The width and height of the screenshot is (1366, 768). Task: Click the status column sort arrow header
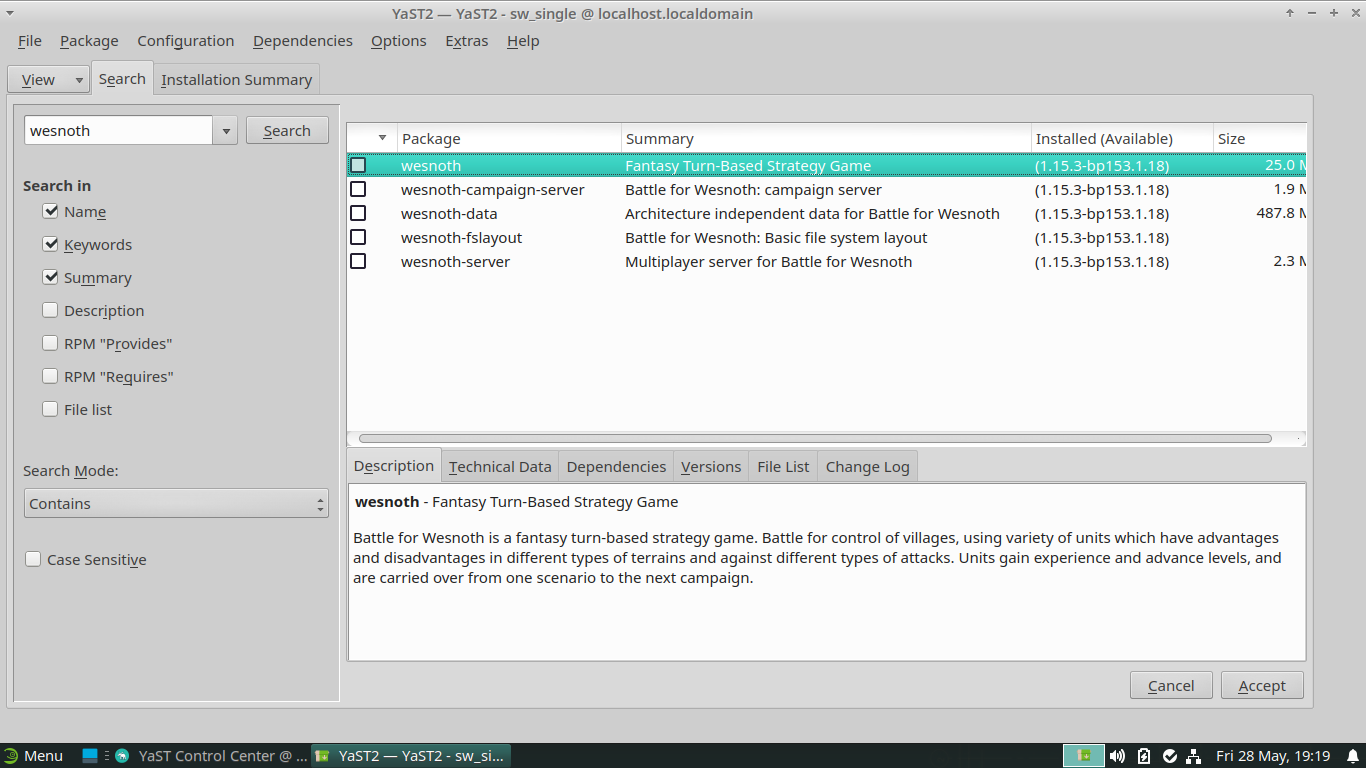point(372,139)
